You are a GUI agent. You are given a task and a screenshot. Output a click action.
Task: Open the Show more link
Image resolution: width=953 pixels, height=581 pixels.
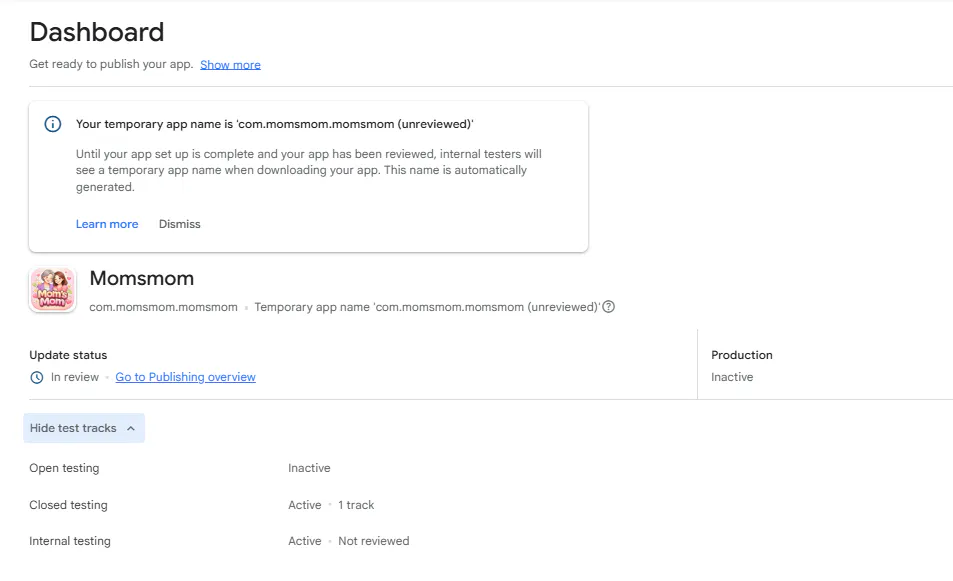[230, 64]
